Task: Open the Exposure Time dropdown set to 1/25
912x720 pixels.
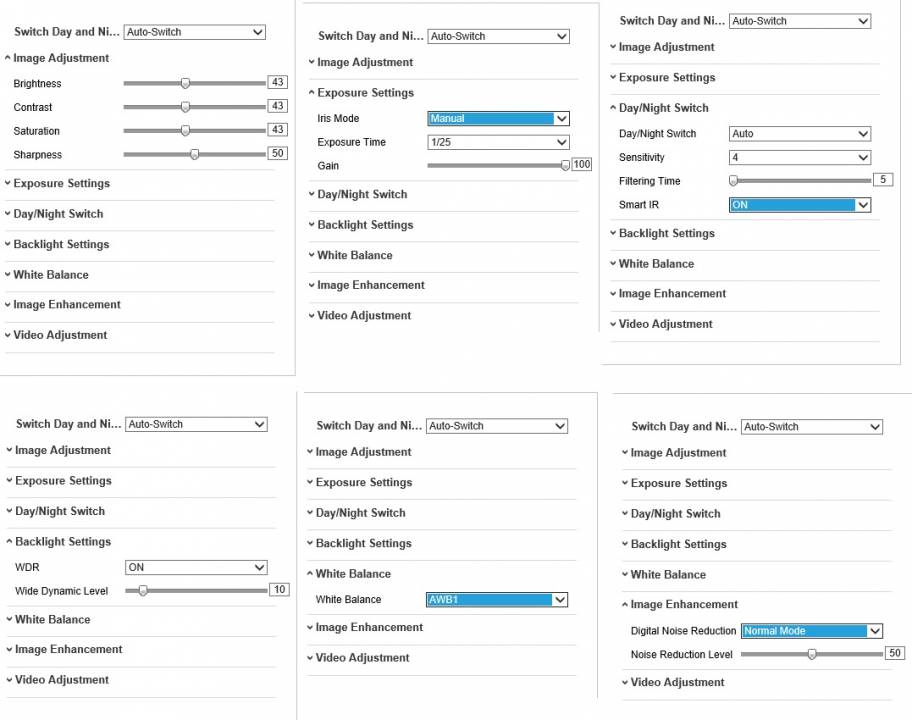Action: (x=498, y=142)
